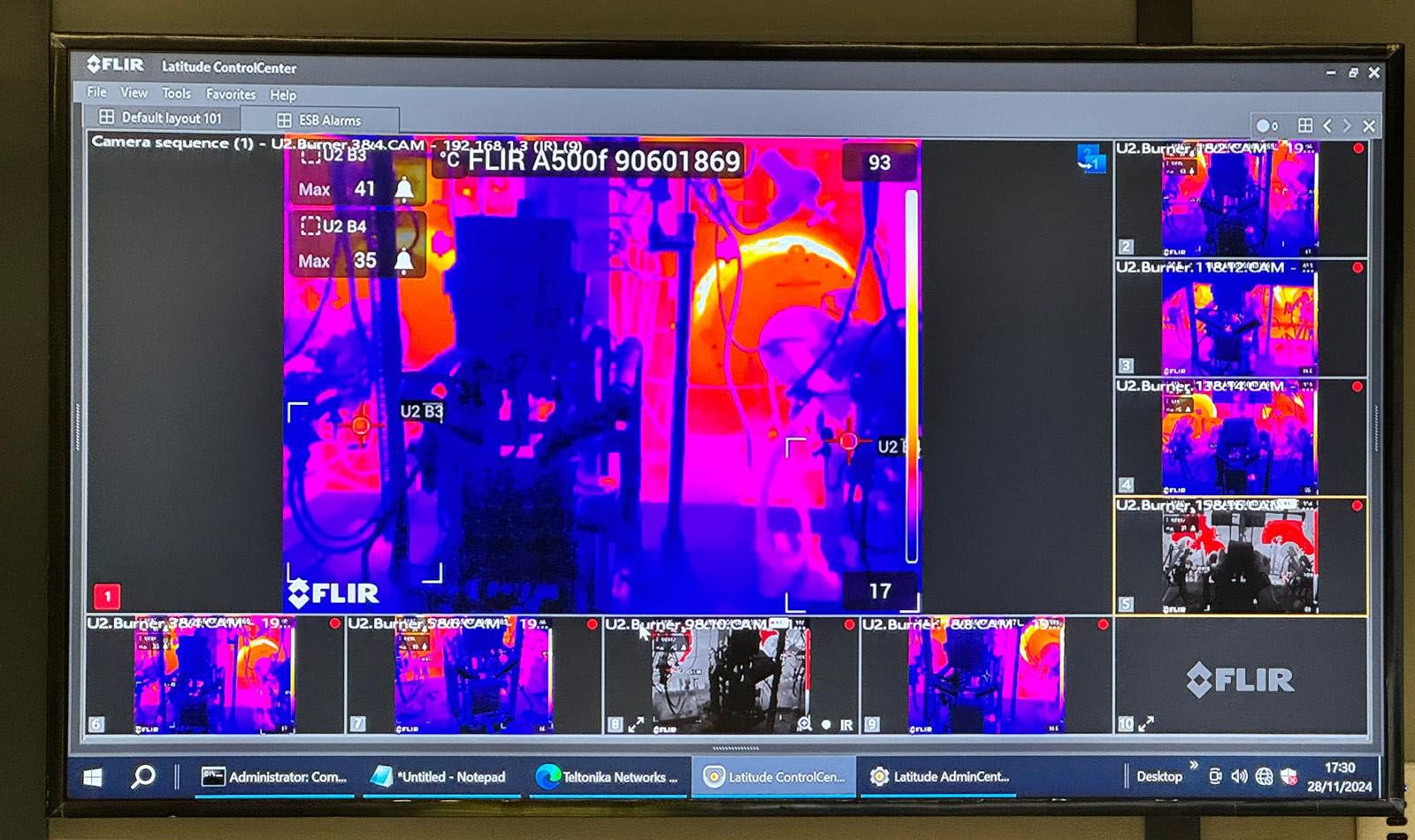
Task: Click the min scale value 17
Action: pyautogui.click(x=879, y=591)
